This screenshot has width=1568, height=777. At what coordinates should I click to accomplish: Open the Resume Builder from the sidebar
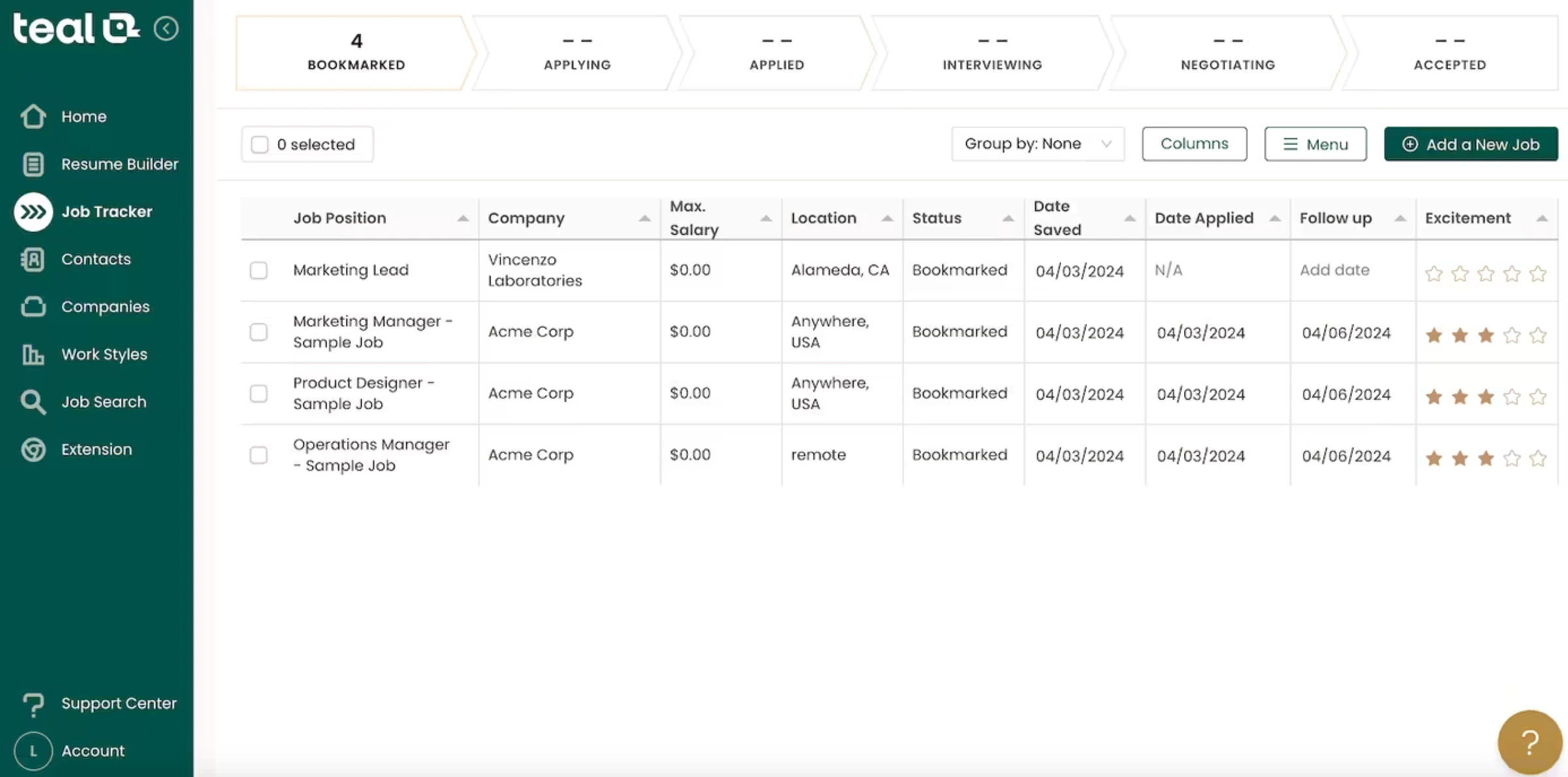click(x=120, y=164)
